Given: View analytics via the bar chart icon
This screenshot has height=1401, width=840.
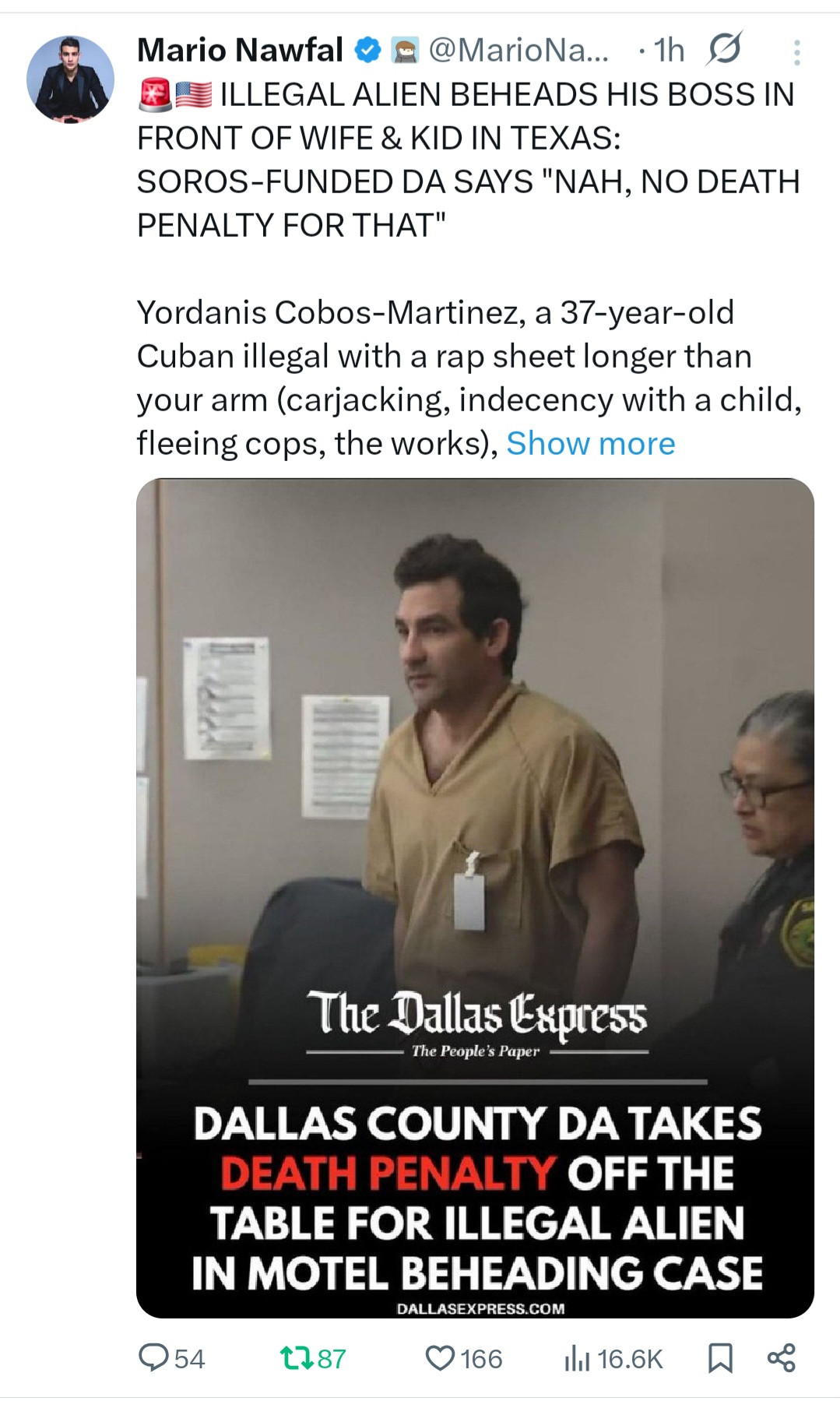Looking at the screenshot, I should coord(577,1358).
